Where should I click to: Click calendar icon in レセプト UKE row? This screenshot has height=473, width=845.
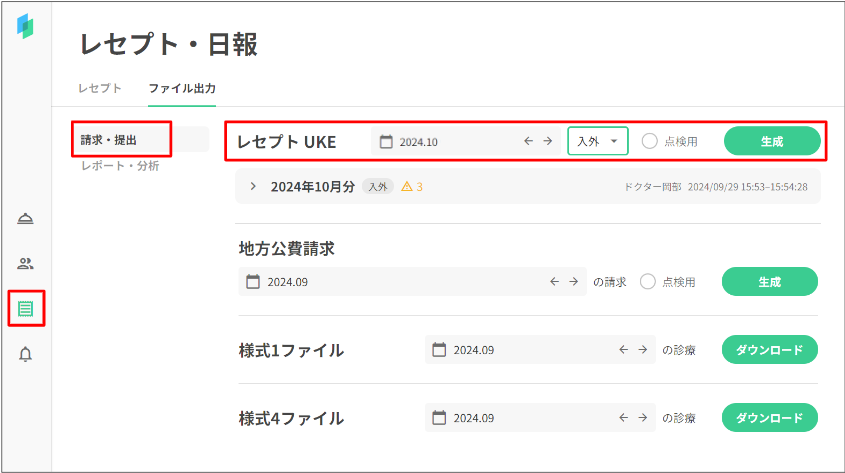point(386,142)
